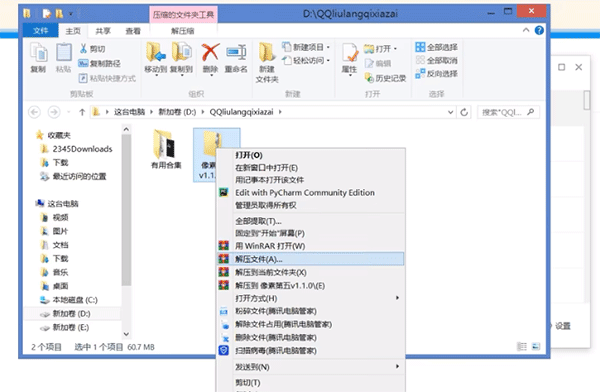Click the Up one level arrow
Screen dimensions: 600x392
(x=82, y=112)
